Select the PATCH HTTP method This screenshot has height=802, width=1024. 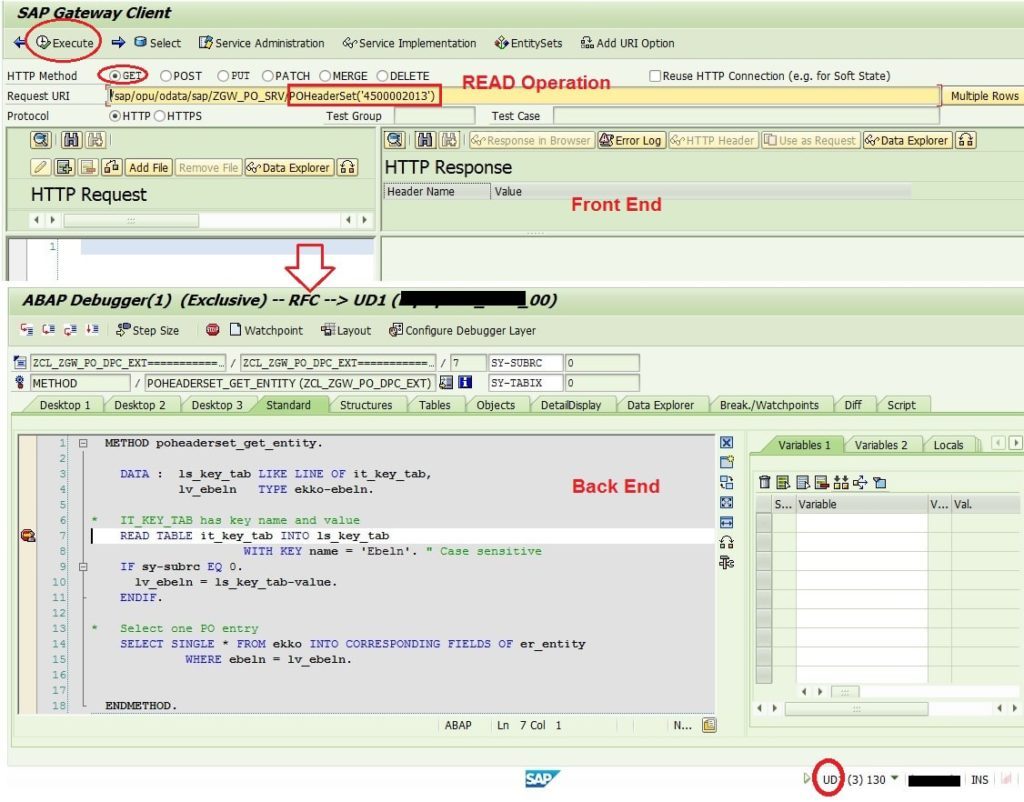(268, 76)
